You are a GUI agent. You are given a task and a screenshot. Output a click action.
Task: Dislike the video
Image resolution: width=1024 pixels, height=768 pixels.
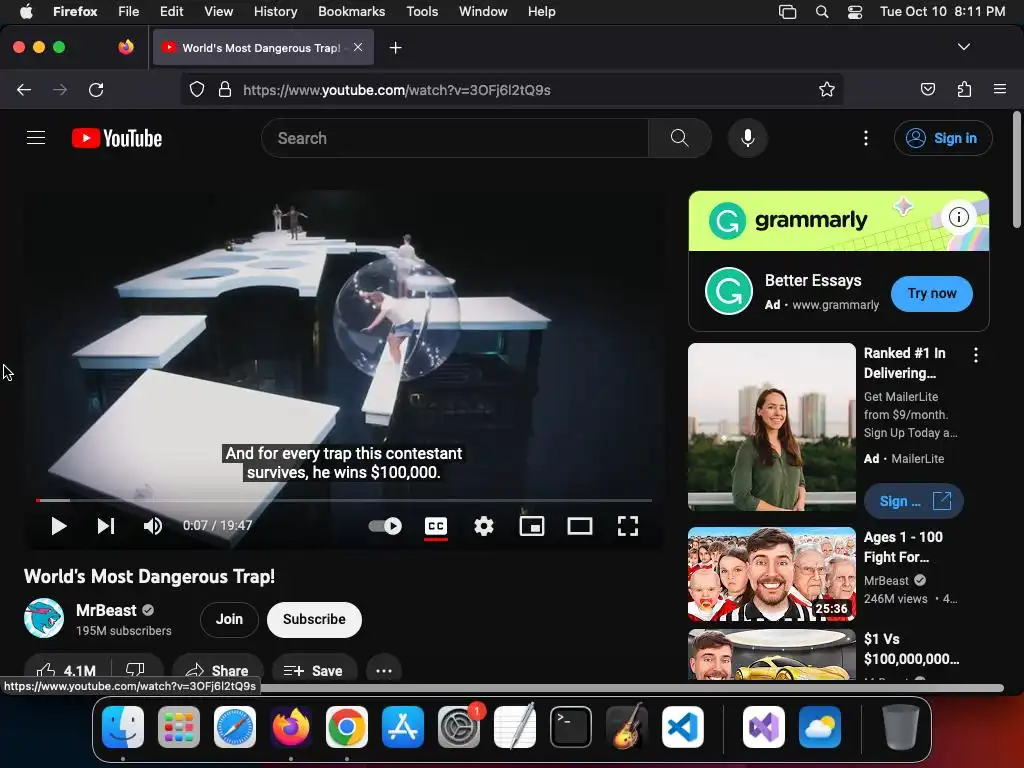point(136,670)
